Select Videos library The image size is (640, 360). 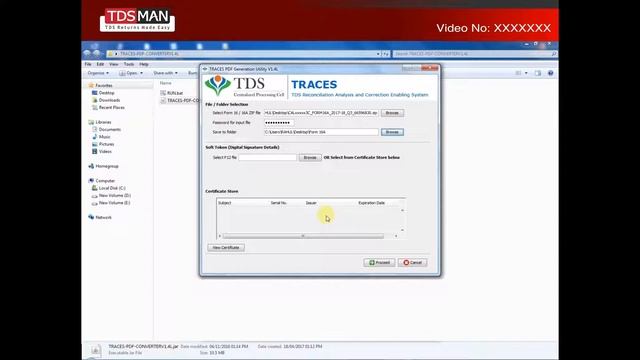(x=105, y=151)
